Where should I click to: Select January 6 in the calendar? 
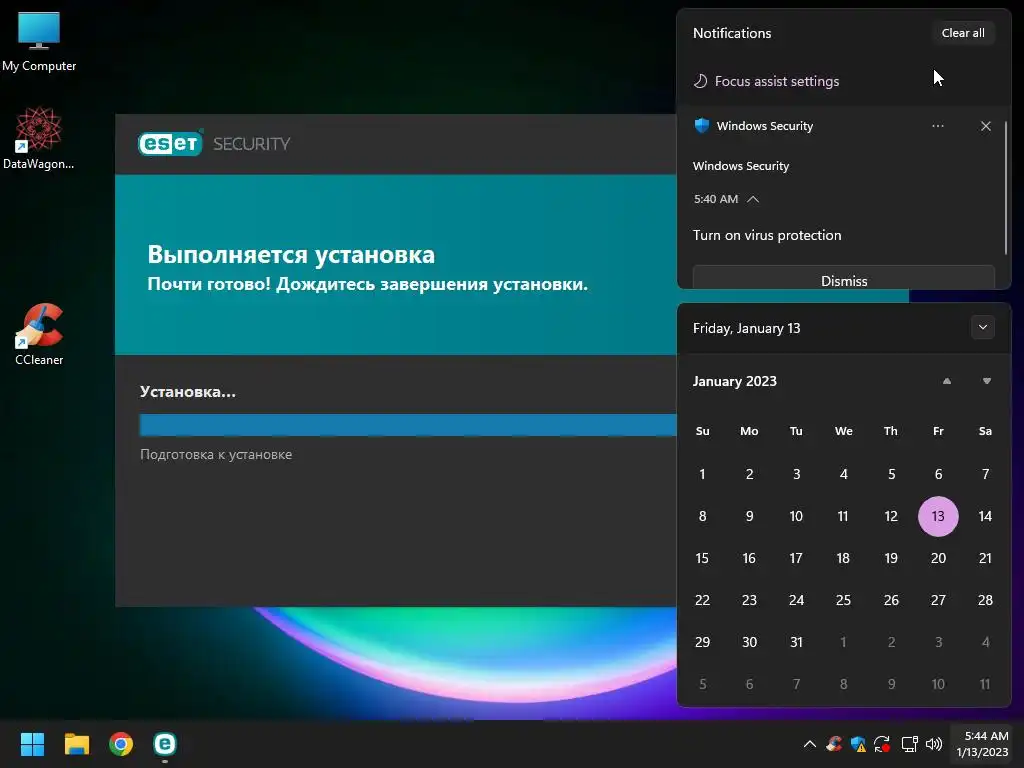pyautogui.click(x=938, y=474)
